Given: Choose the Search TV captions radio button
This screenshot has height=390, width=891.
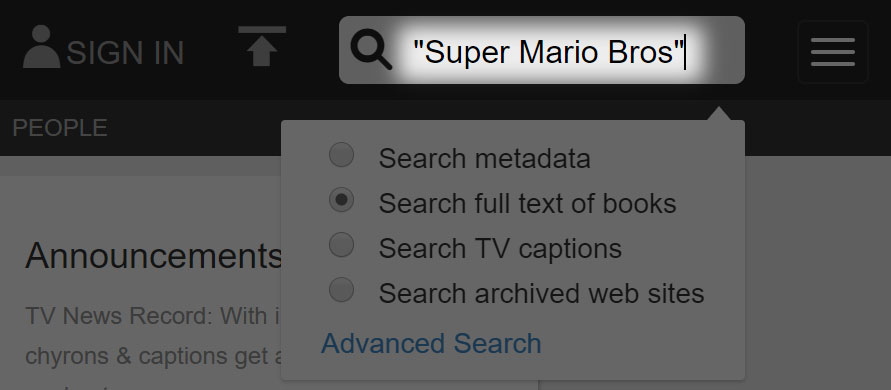Looking at the screenshot, I should point(342,245).
